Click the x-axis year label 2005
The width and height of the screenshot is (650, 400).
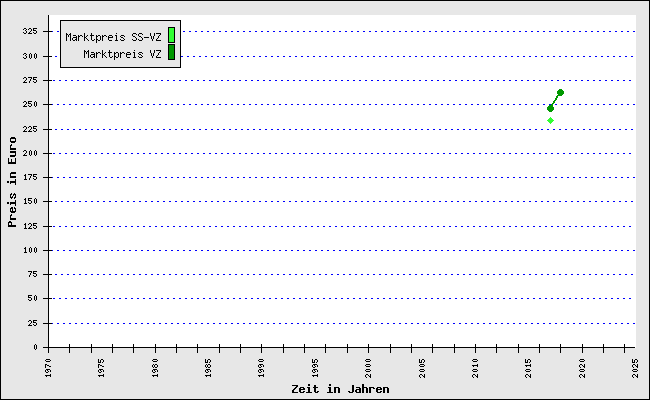pos(422,368)
